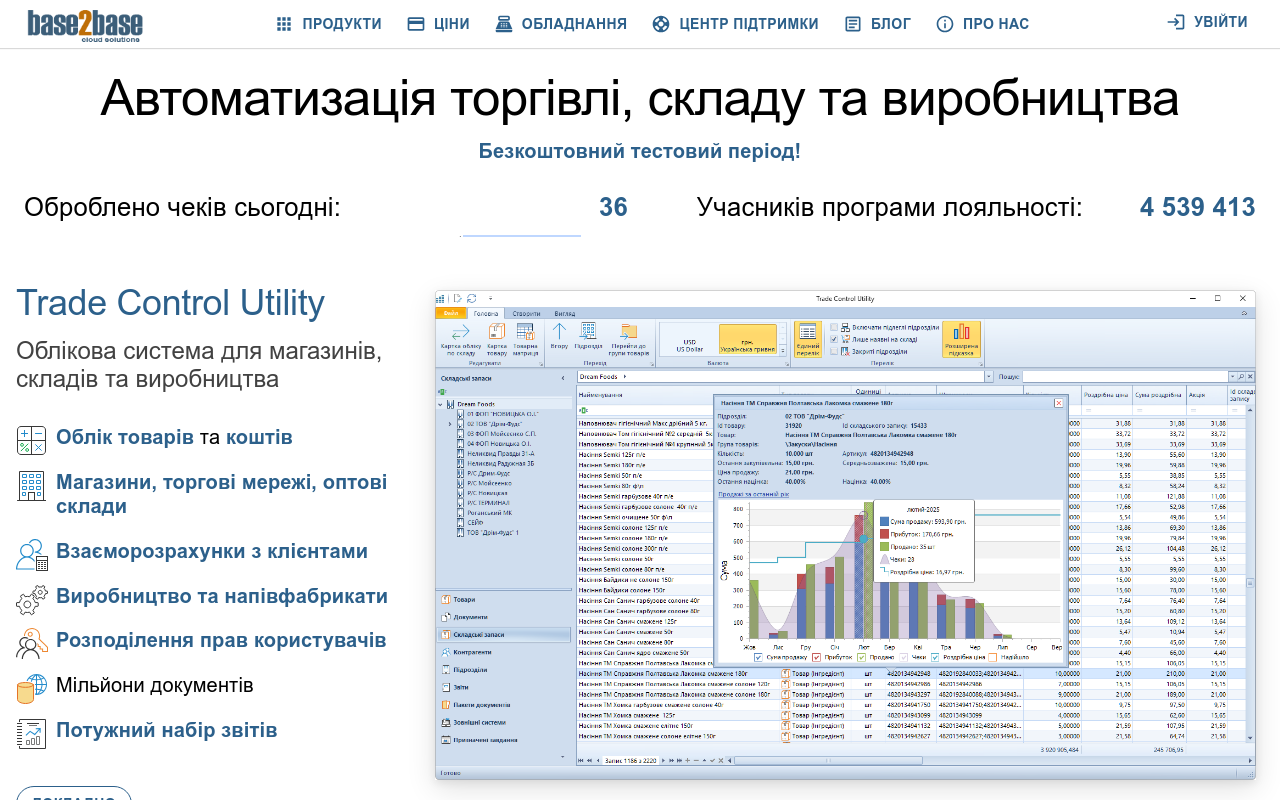Go to the Ціни page

(x=438, y=24)
